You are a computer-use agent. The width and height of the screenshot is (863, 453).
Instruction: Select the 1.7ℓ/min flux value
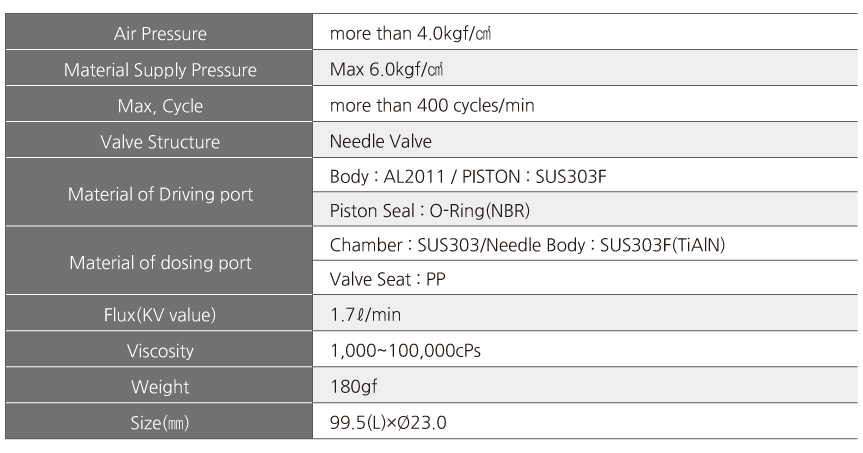(x=365, y=314)
